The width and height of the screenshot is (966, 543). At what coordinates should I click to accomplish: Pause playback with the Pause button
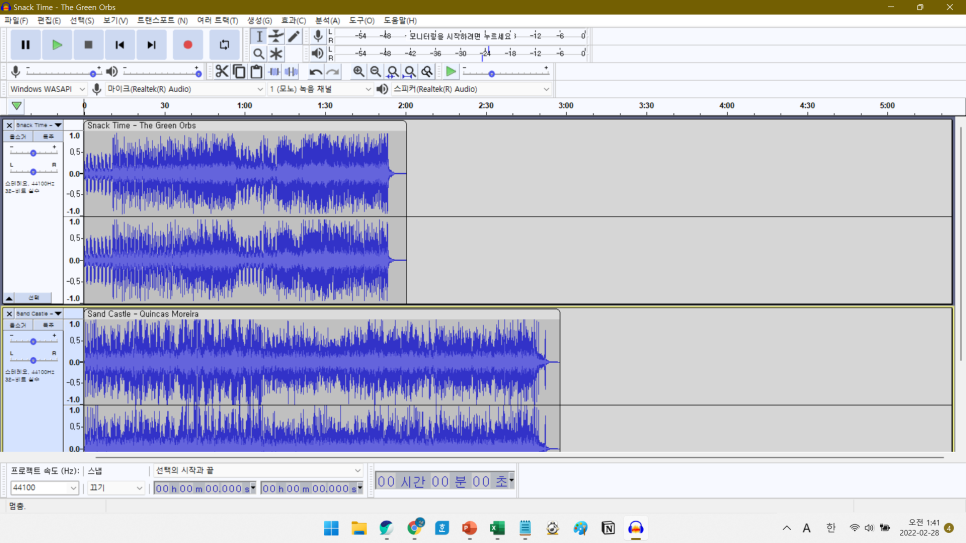pos(25,45)
